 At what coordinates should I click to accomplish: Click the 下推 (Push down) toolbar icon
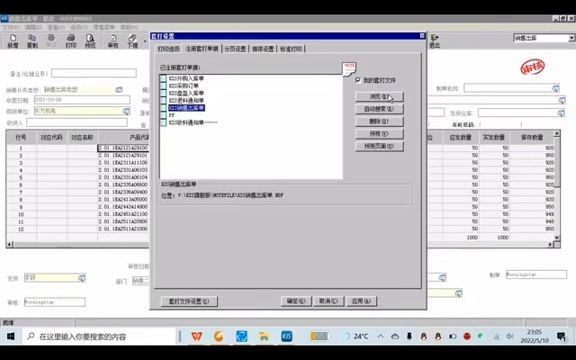click(133, 41)
